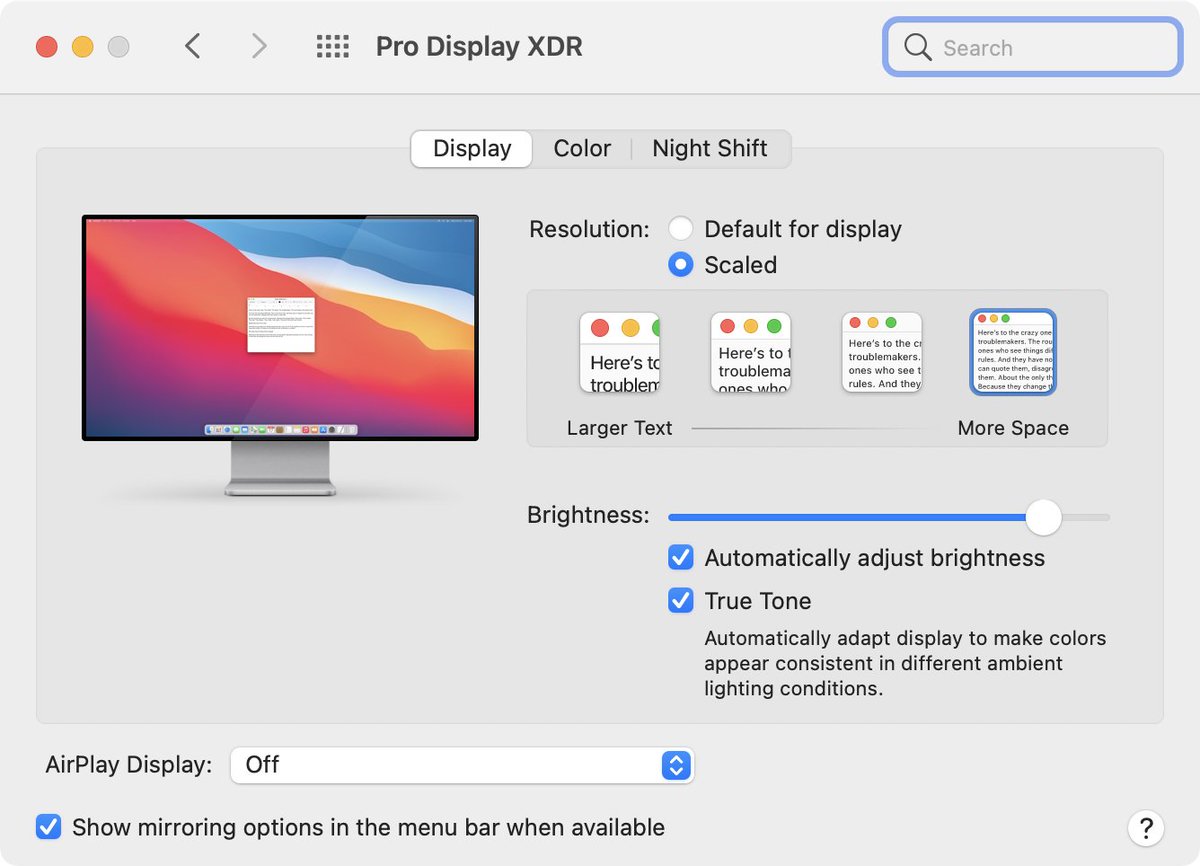Switch to the Color tab

(x=582, y=149)
